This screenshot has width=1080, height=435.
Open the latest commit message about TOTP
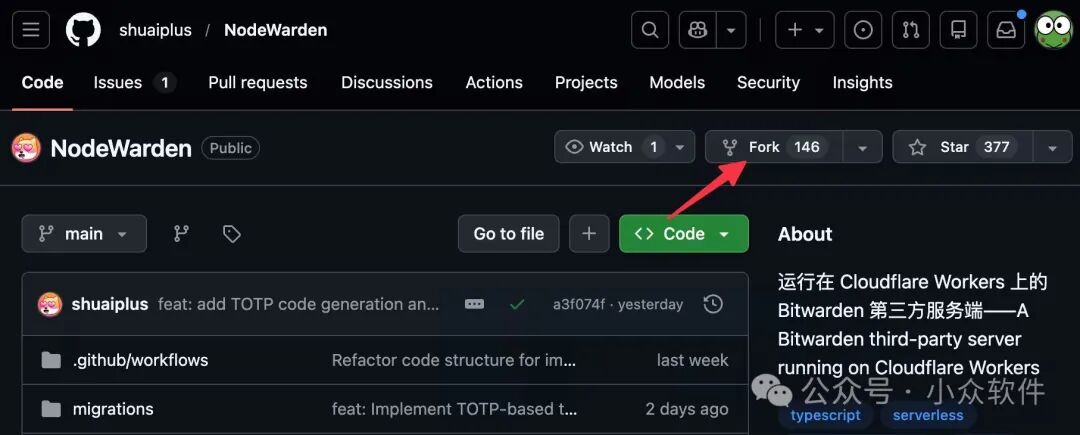tap(298, 304)
